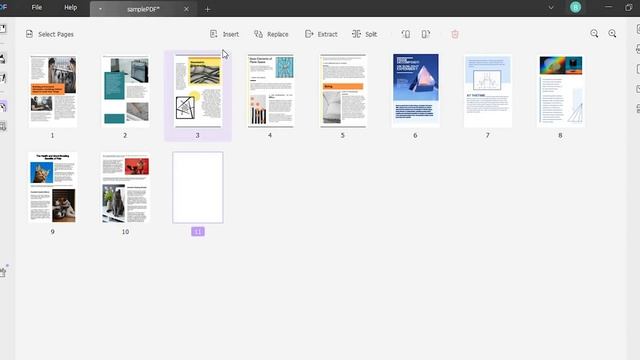
Task: Expand the chevron dropdown in title bar
Action: [x=551, y=7]
